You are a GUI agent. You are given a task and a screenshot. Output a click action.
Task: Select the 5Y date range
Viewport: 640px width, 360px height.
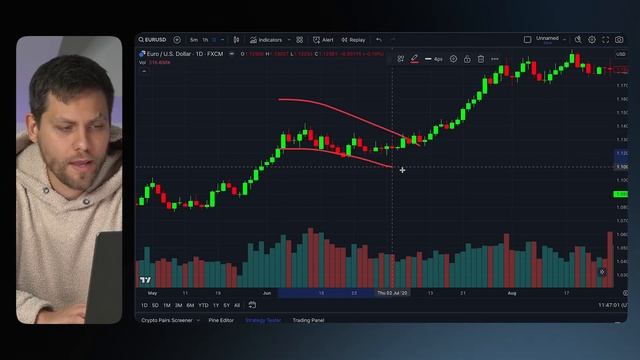(x=227, y=305)
